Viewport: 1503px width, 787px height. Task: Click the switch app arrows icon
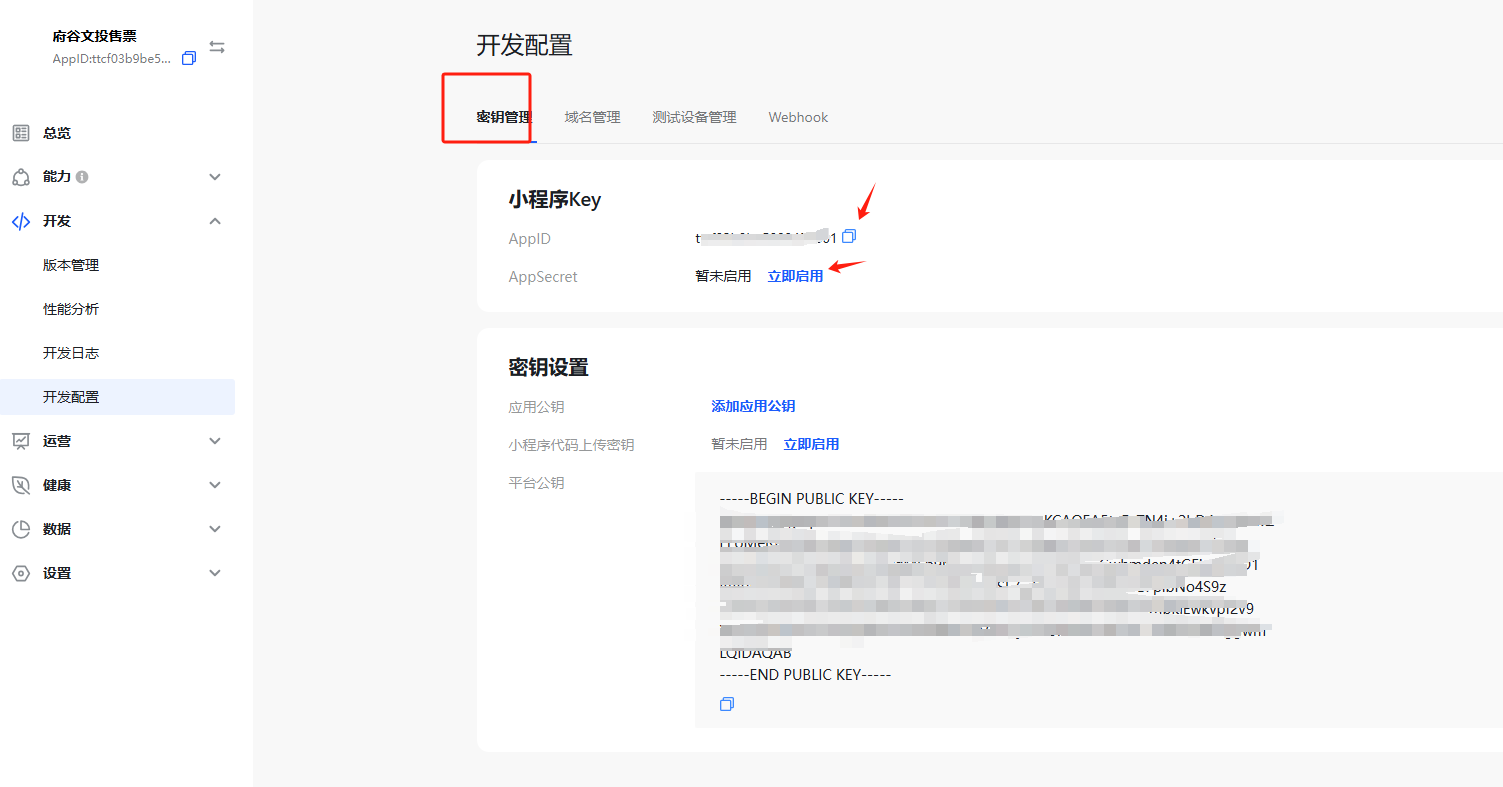[217, 47]
